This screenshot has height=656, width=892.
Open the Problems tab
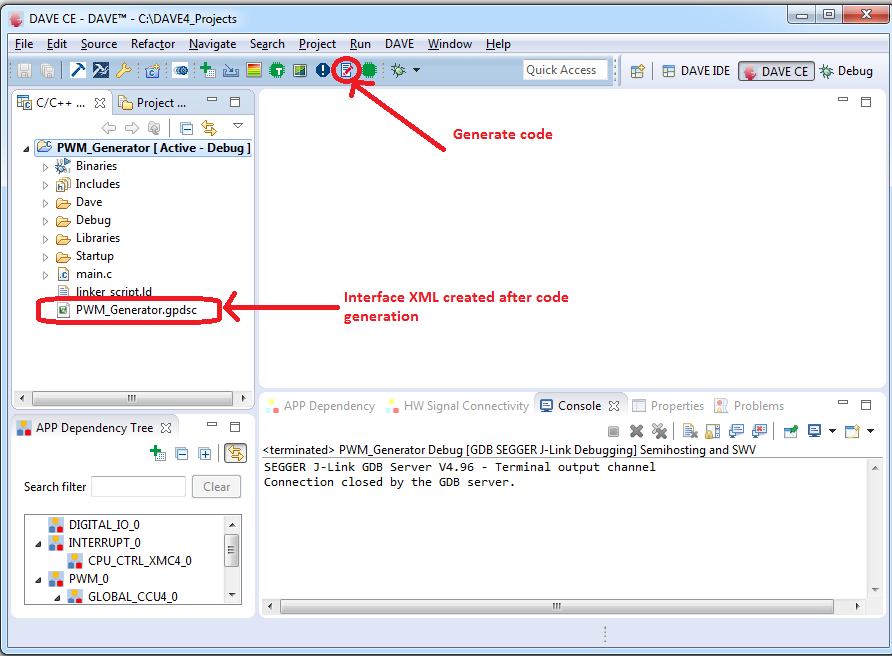pos(749,406)
